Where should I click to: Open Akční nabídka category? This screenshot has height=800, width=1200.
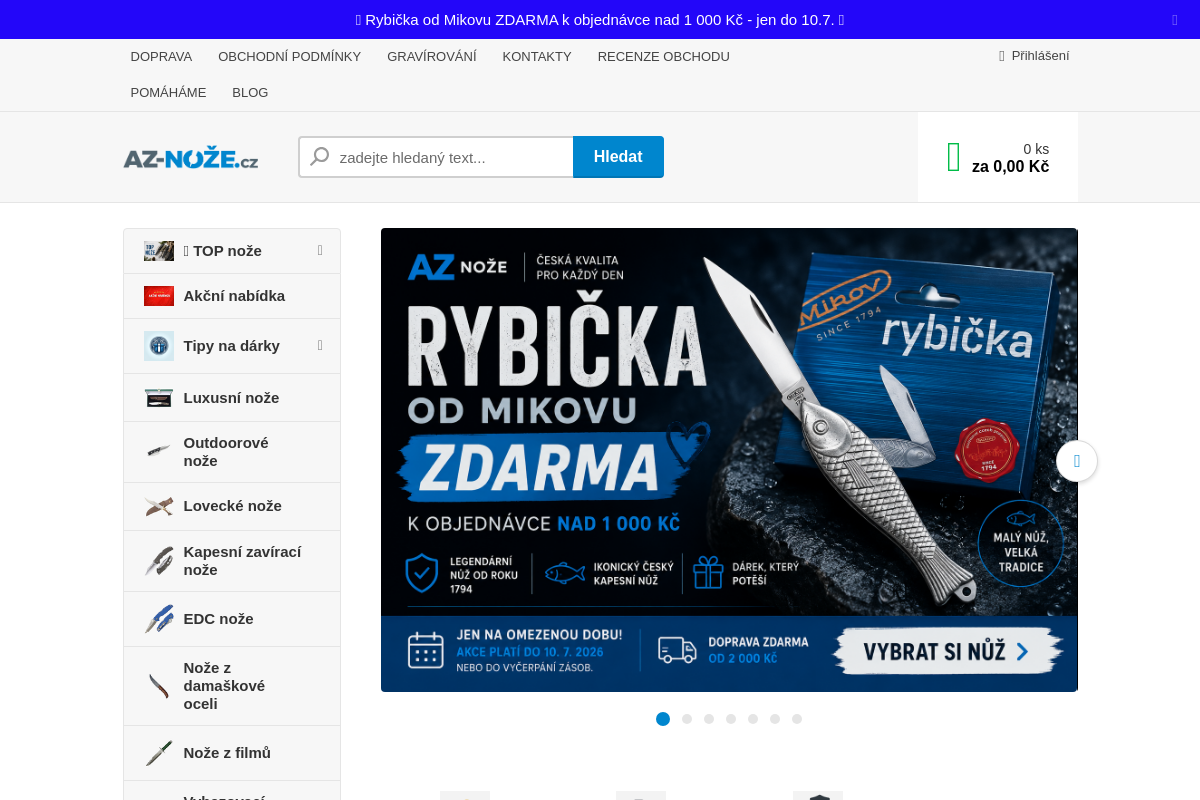click(x=234, y=296)
